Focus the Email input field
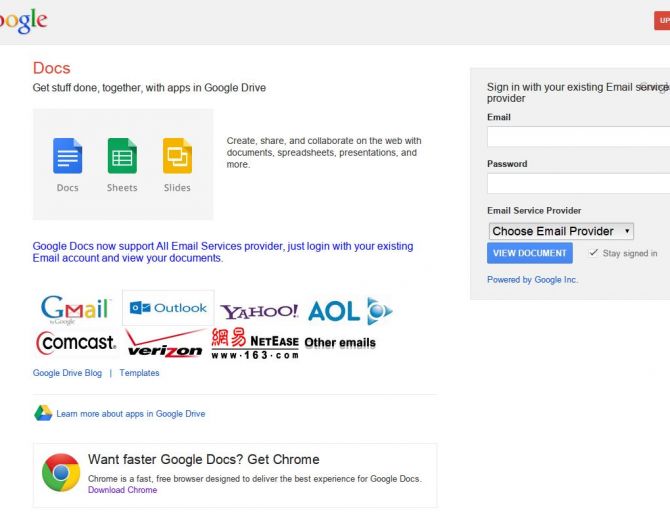Image resolution: width=670 pixels, height=512 pixels. [x=578, y=137]
